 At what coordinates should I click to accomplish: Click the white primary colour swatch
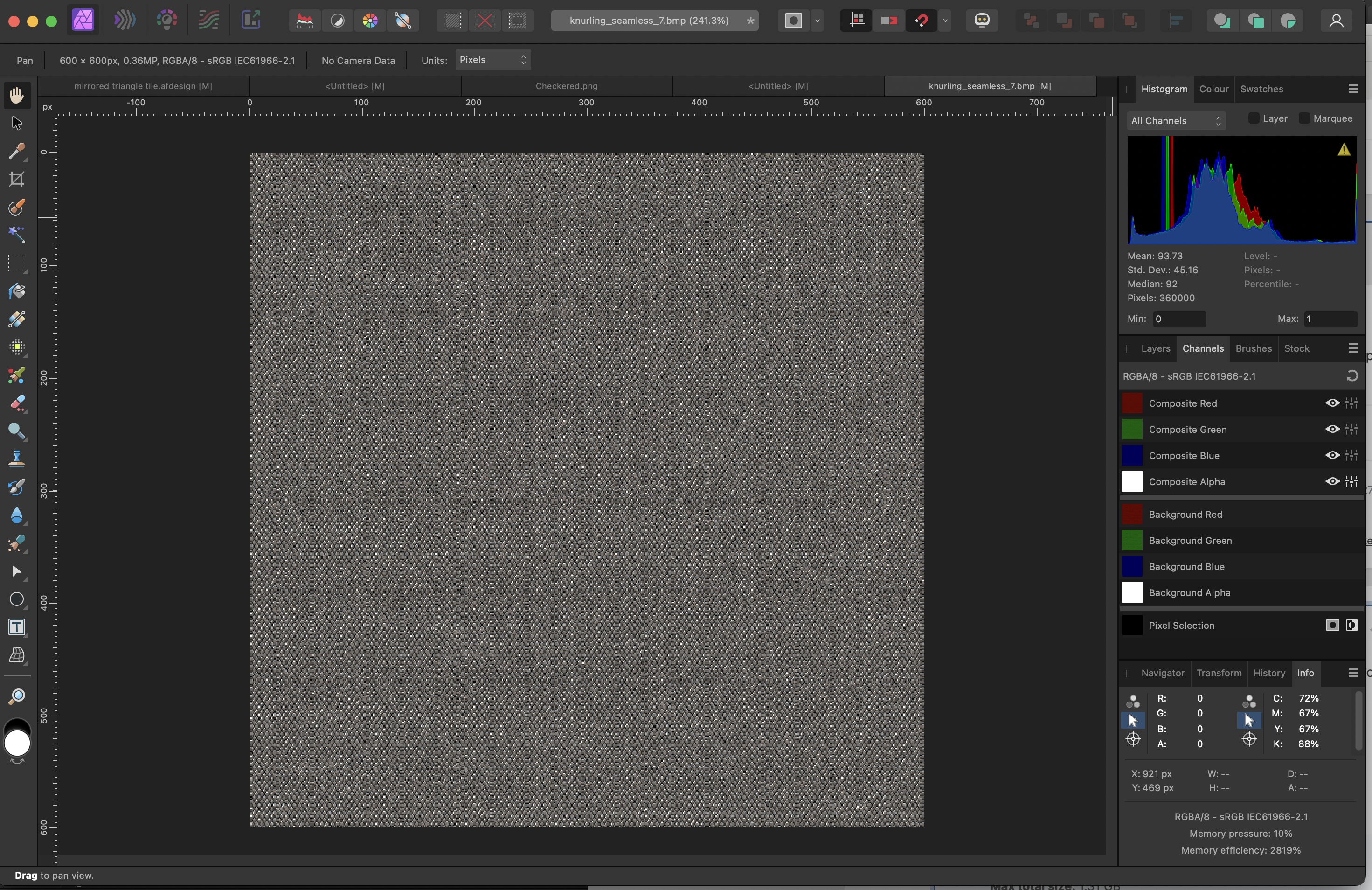tap(17, 744)
